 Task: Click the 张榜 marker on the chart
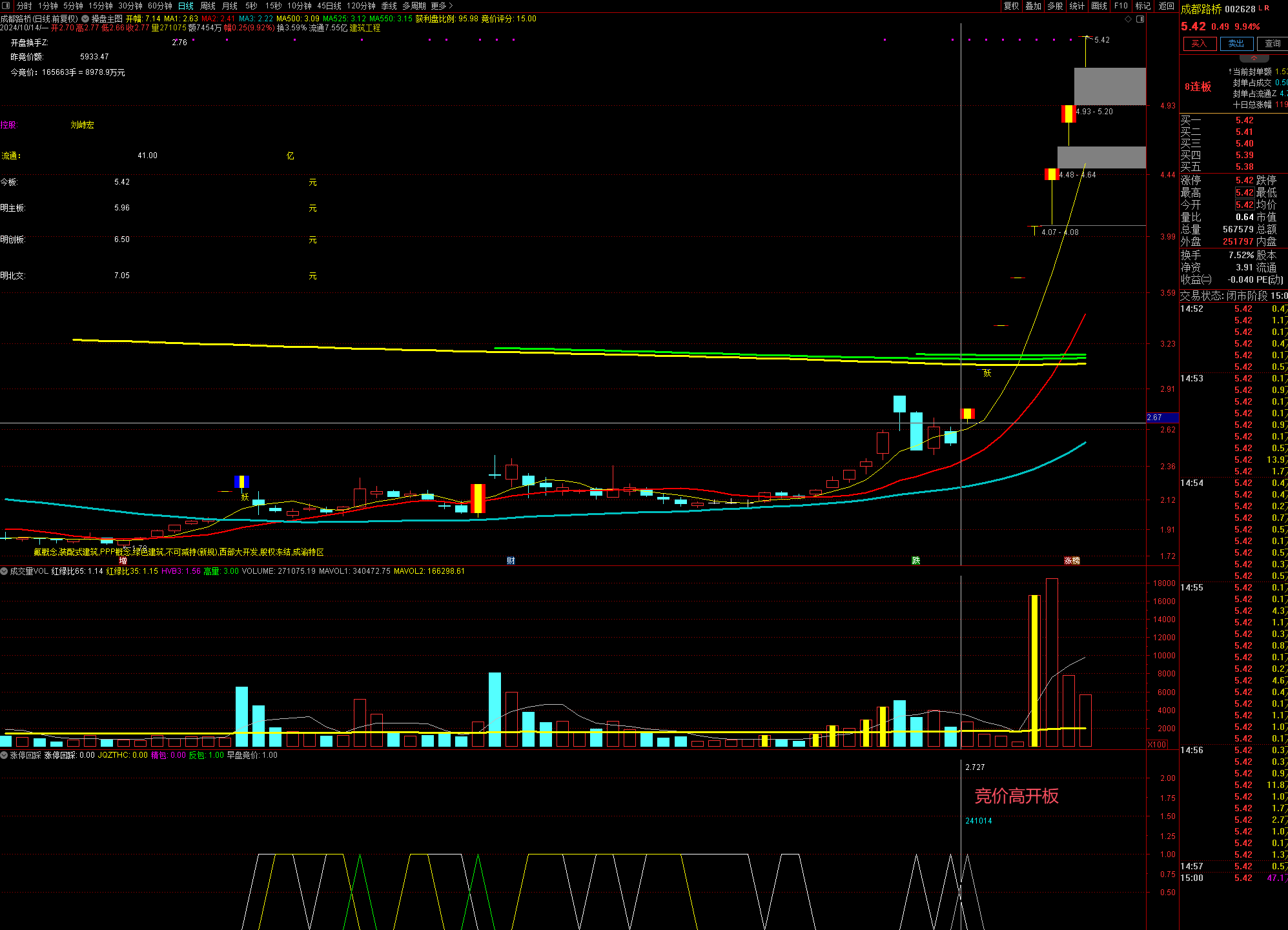[x=1072, y=560]
